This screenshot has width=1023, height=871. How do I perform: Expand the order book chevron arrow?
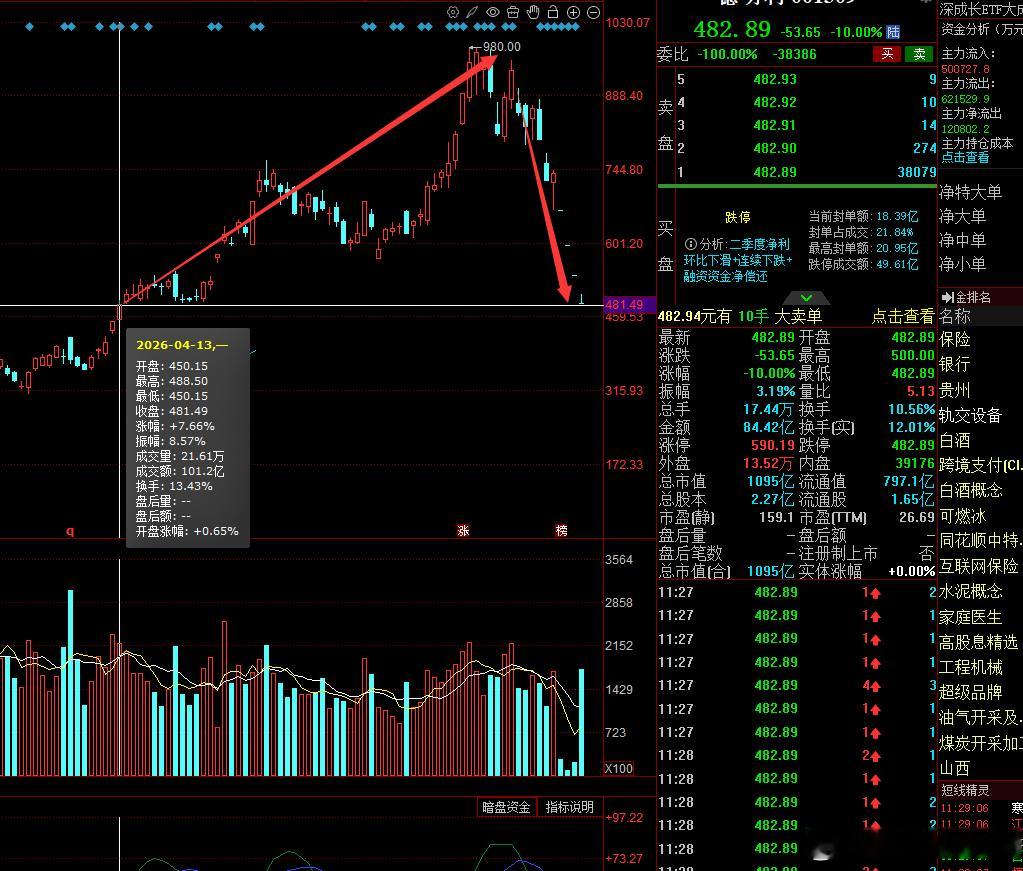pos(806,298)
